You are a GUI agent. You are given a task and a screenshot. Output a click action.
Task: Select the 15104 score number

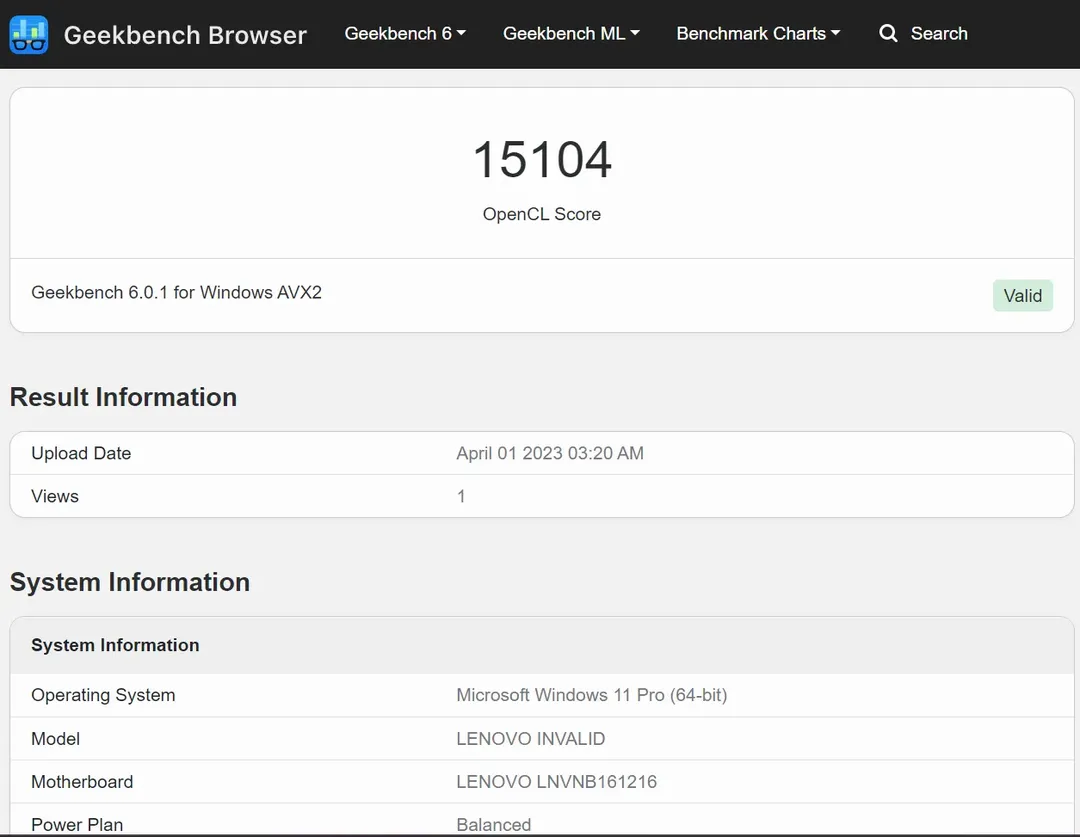tap(542, 160)
